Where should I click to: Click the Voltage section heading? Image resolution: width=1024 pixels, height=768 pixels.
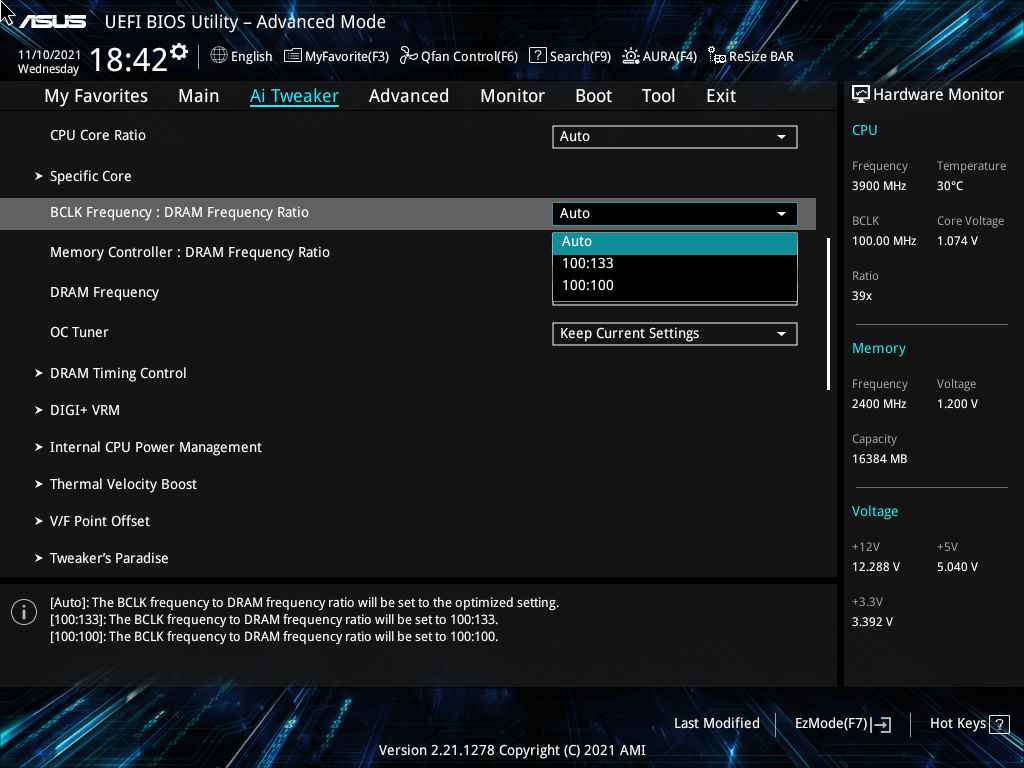[875, 511]
